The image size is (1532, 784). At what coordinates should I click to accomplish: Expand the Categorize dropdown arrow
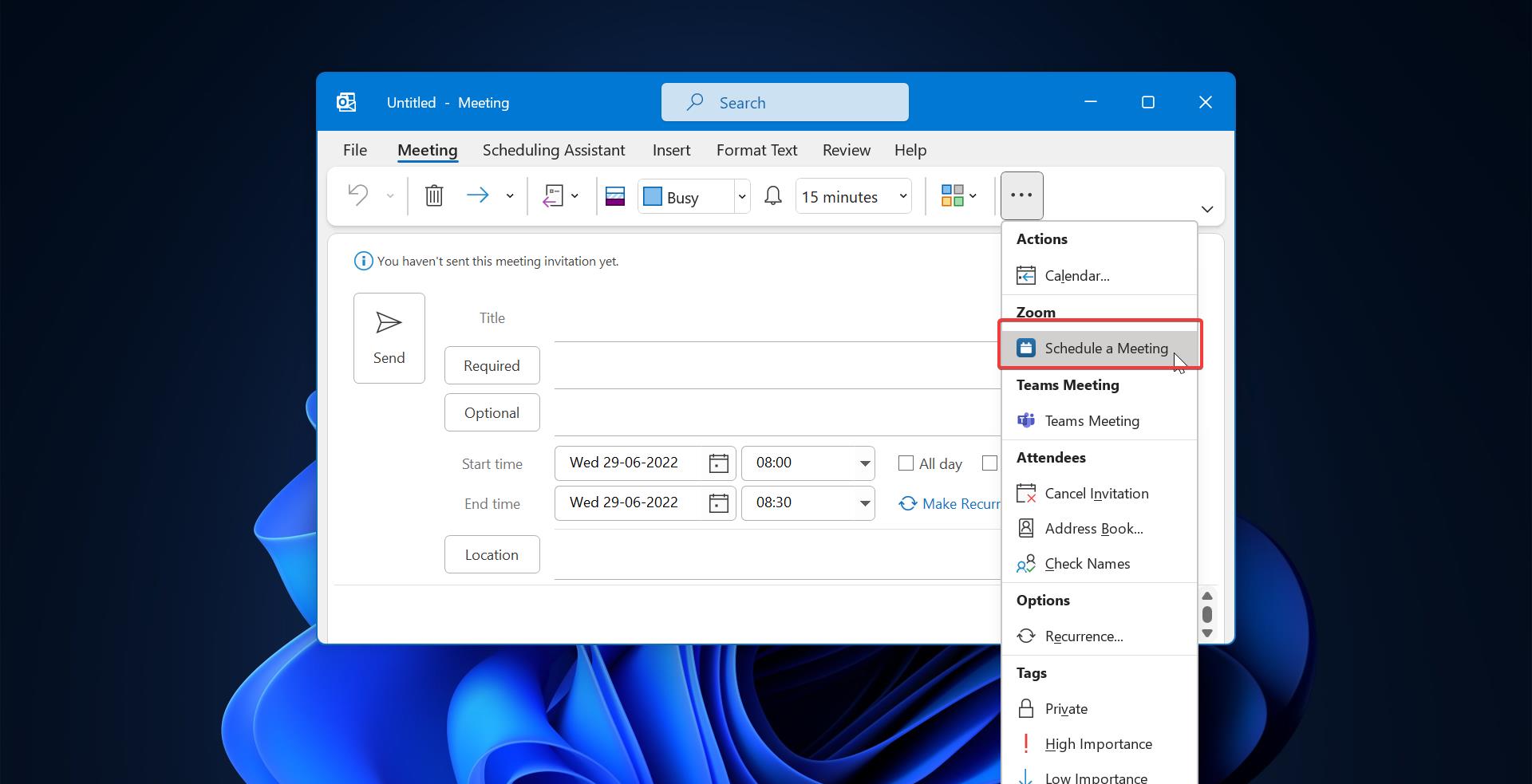pos(973,196)
